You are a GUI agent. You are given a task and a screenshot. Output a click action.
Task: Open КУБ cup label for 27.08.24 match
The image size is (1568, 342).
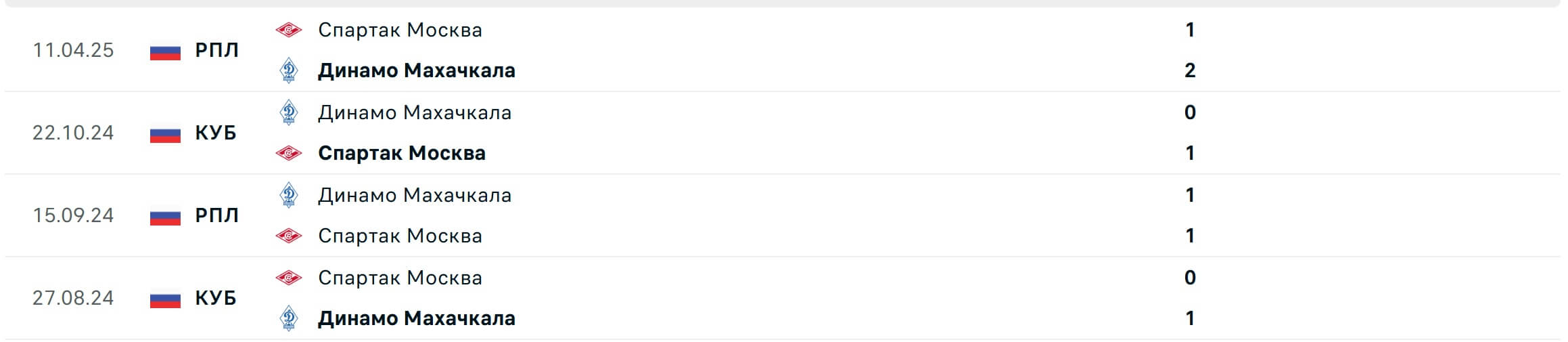(216, 298)
